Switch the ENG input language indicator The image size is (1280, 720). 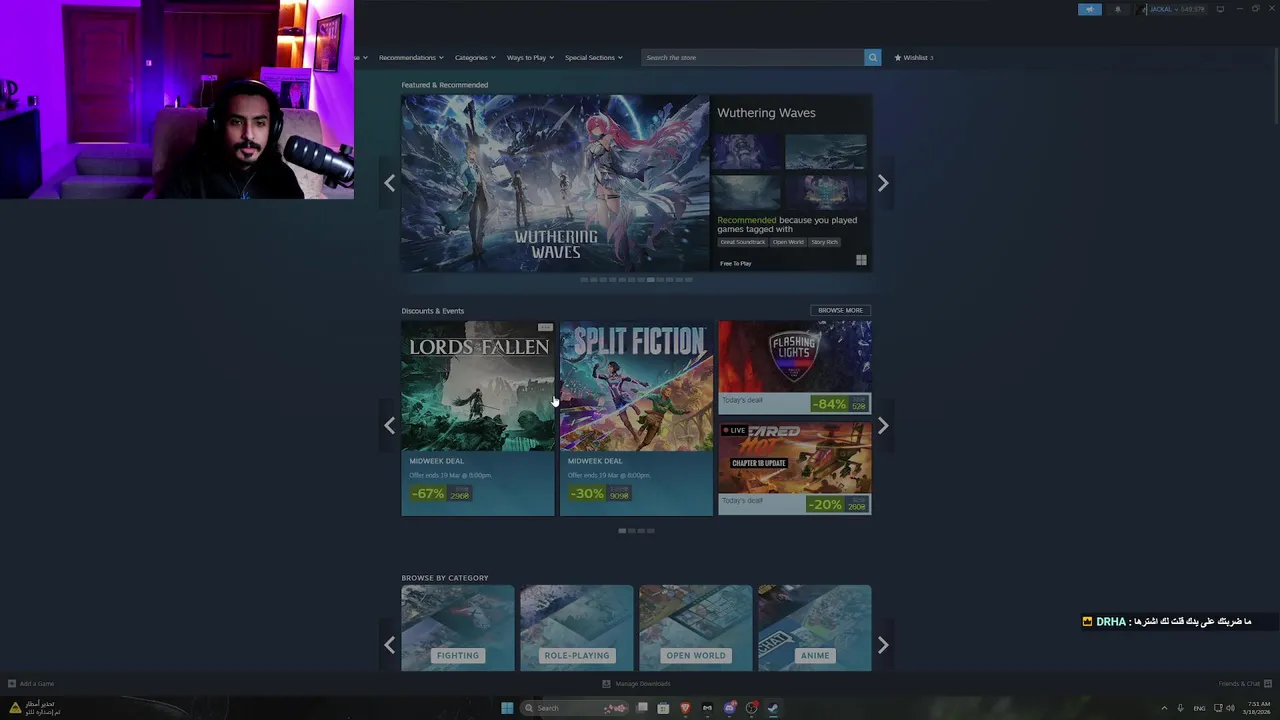1199,708
